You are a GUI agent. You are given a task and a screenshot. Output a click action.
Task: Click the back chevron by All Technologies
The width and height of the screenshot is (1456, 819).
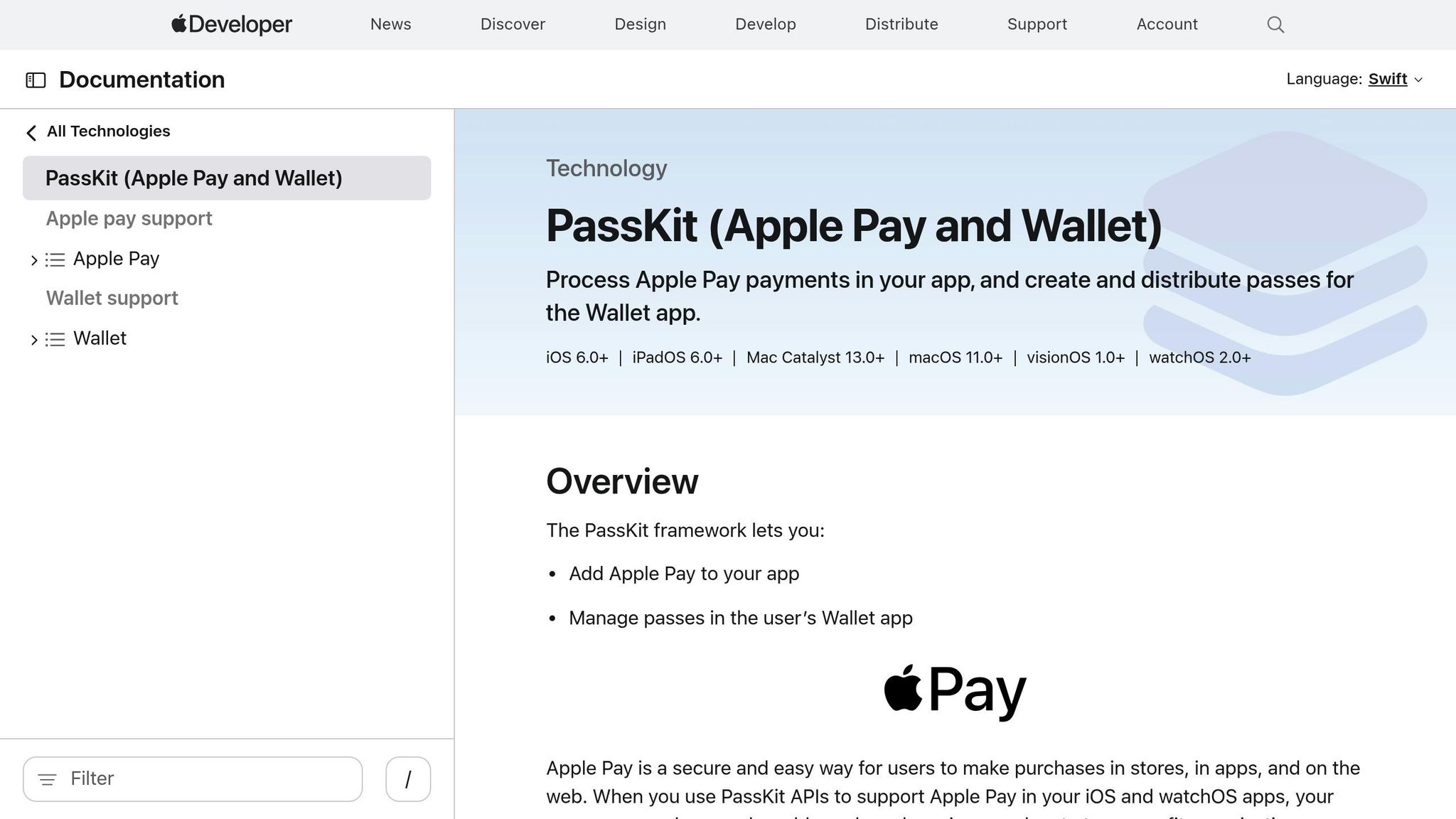click(31, 132)
